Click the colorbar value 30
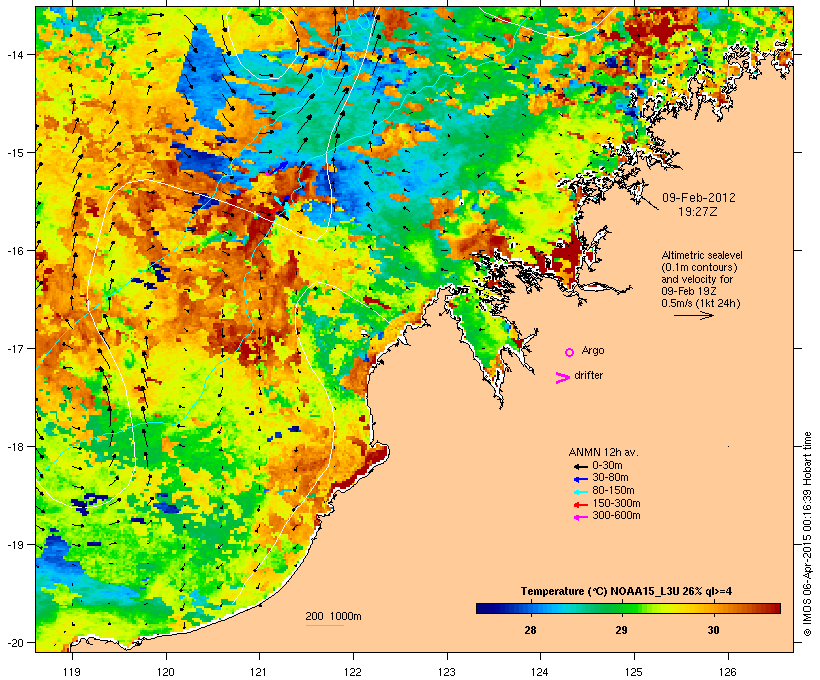The height and width of the screenshot is (680, 820). click(x=713, y=630)
